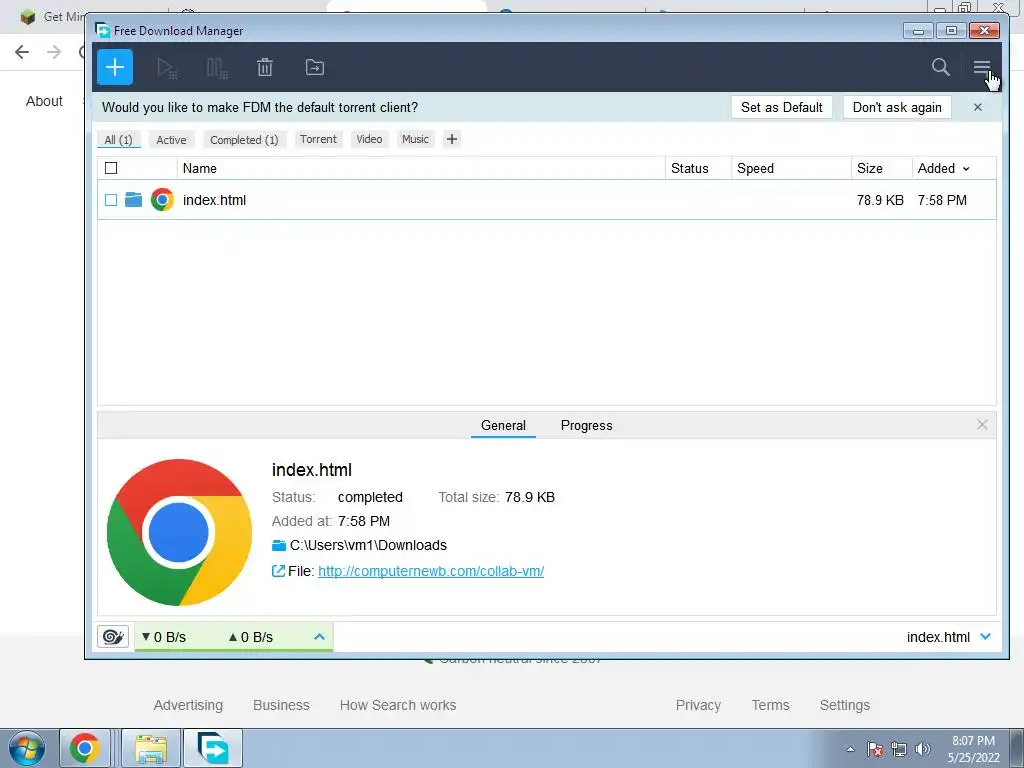Viewport: 1024px width, 768px height.
Task: Move download with folder arrow icon
Action: [315, 67]
